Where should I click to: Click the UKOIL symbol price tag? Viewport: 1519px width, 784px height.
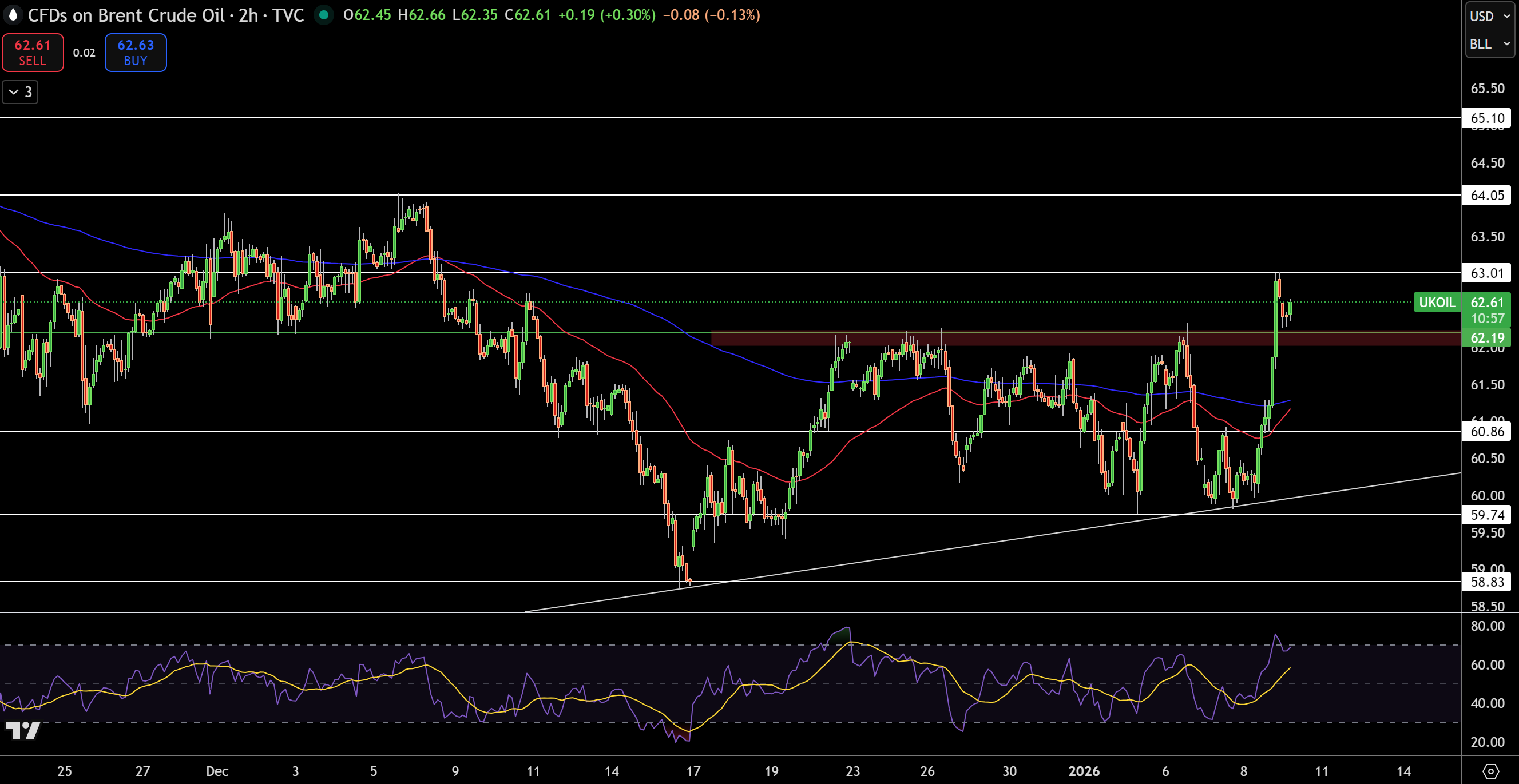1437,303
